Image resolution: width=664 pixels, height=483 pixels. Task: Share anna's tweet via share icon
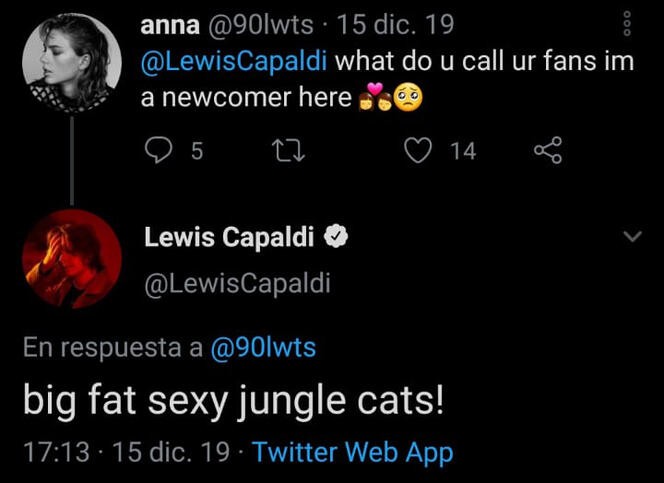548,150
